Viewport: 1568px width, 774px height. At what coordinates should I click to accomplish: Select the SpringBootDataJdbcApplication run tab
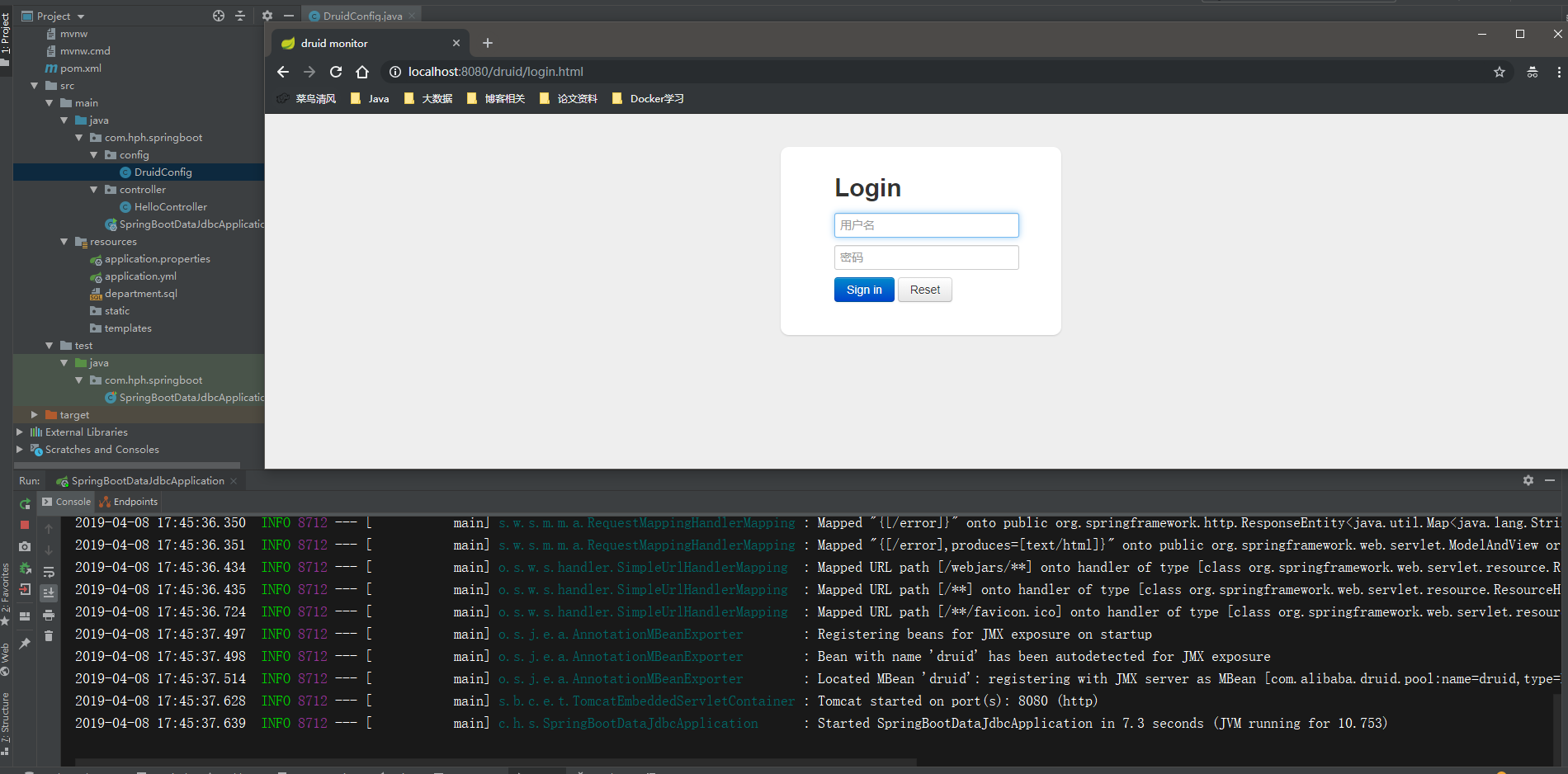(x=147, y=481)
